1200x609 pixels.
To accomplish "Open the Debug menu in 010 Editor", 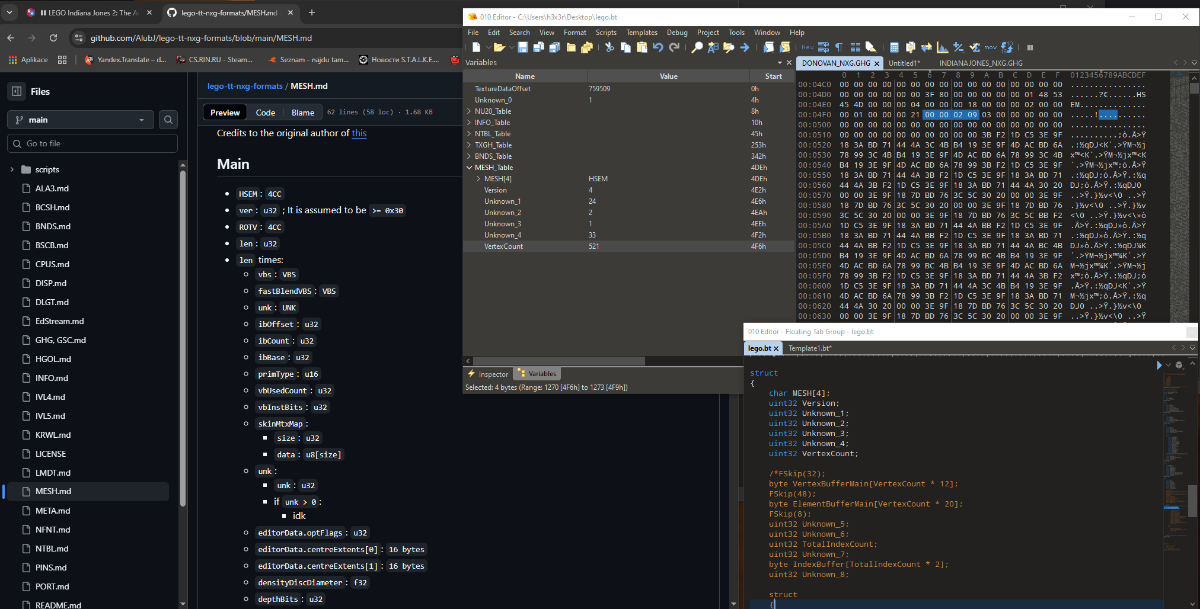I will pos(677,32).
